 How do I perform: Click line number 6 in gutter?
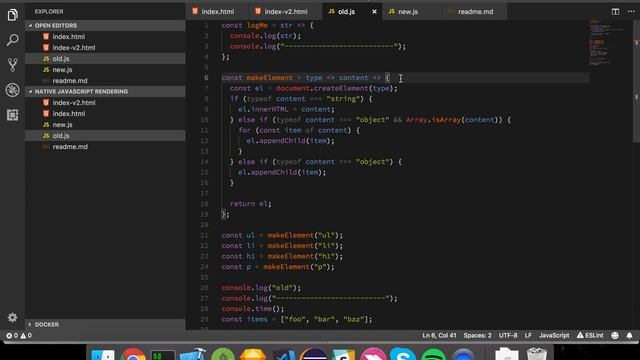206,78
